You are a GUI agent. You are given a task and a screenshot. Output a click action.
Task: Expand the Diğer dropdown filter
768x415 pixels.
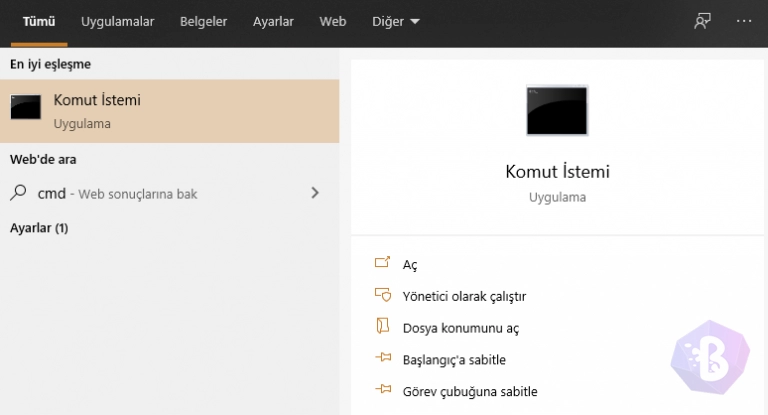395,21
